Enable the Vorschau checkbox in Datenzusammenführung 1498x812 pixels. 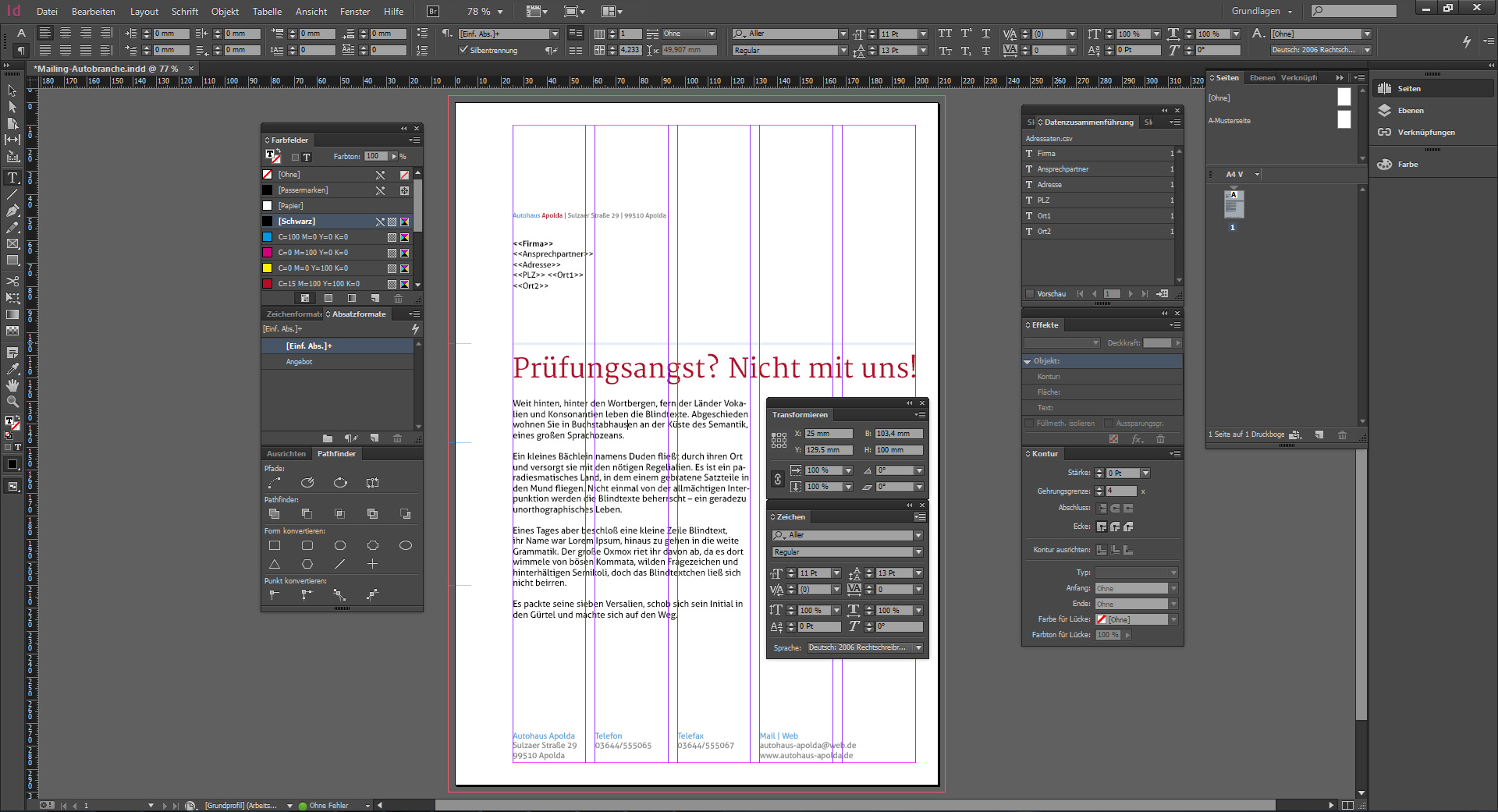pyautogui.click(x=1030, y=294)
